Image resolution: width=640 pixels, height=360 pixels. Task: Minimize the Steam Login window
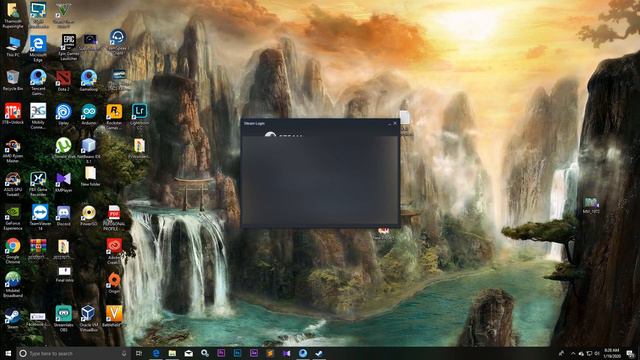tap(389, 123)
